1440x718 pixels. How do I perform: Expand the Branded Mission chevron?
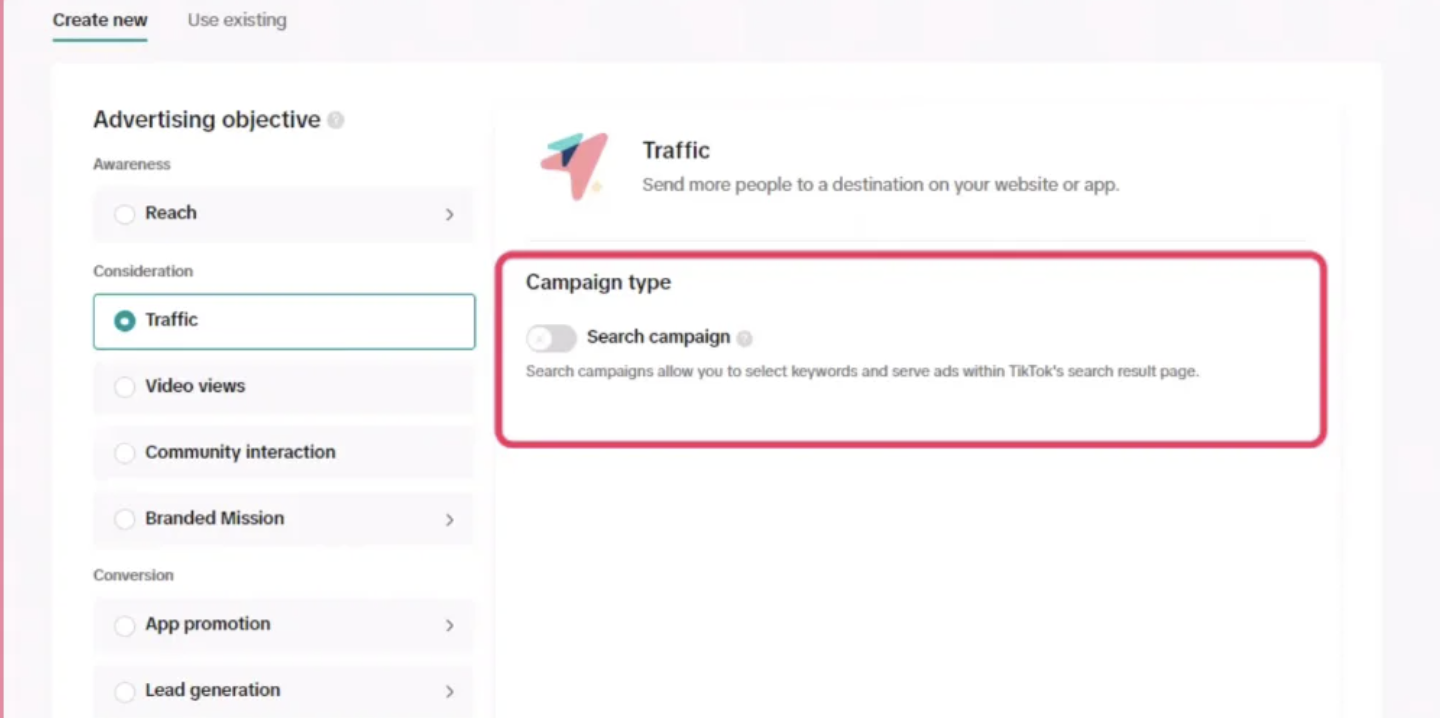point(449,519)
